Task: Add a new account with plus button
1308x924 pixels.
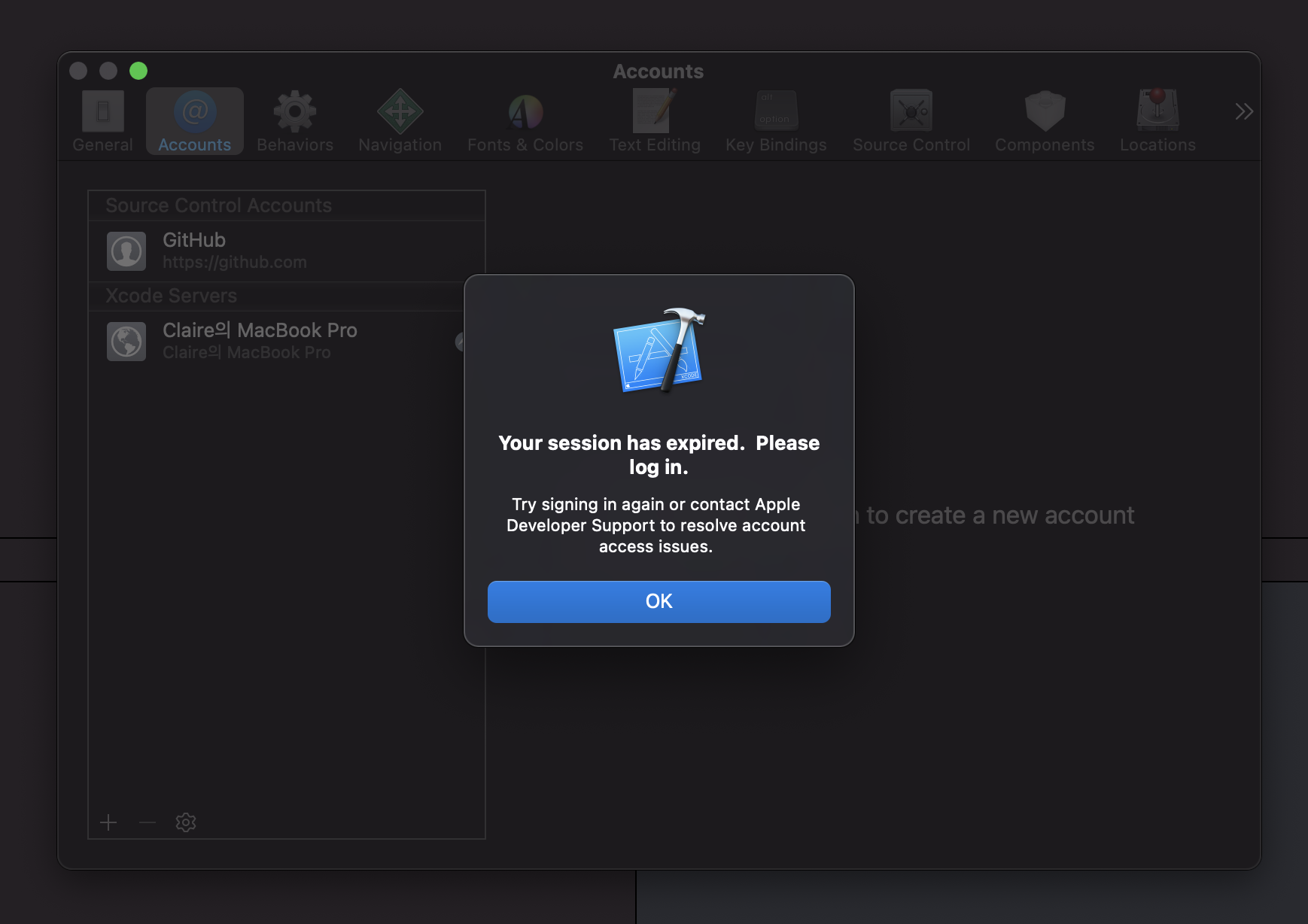Action: (x=108, y=822)
